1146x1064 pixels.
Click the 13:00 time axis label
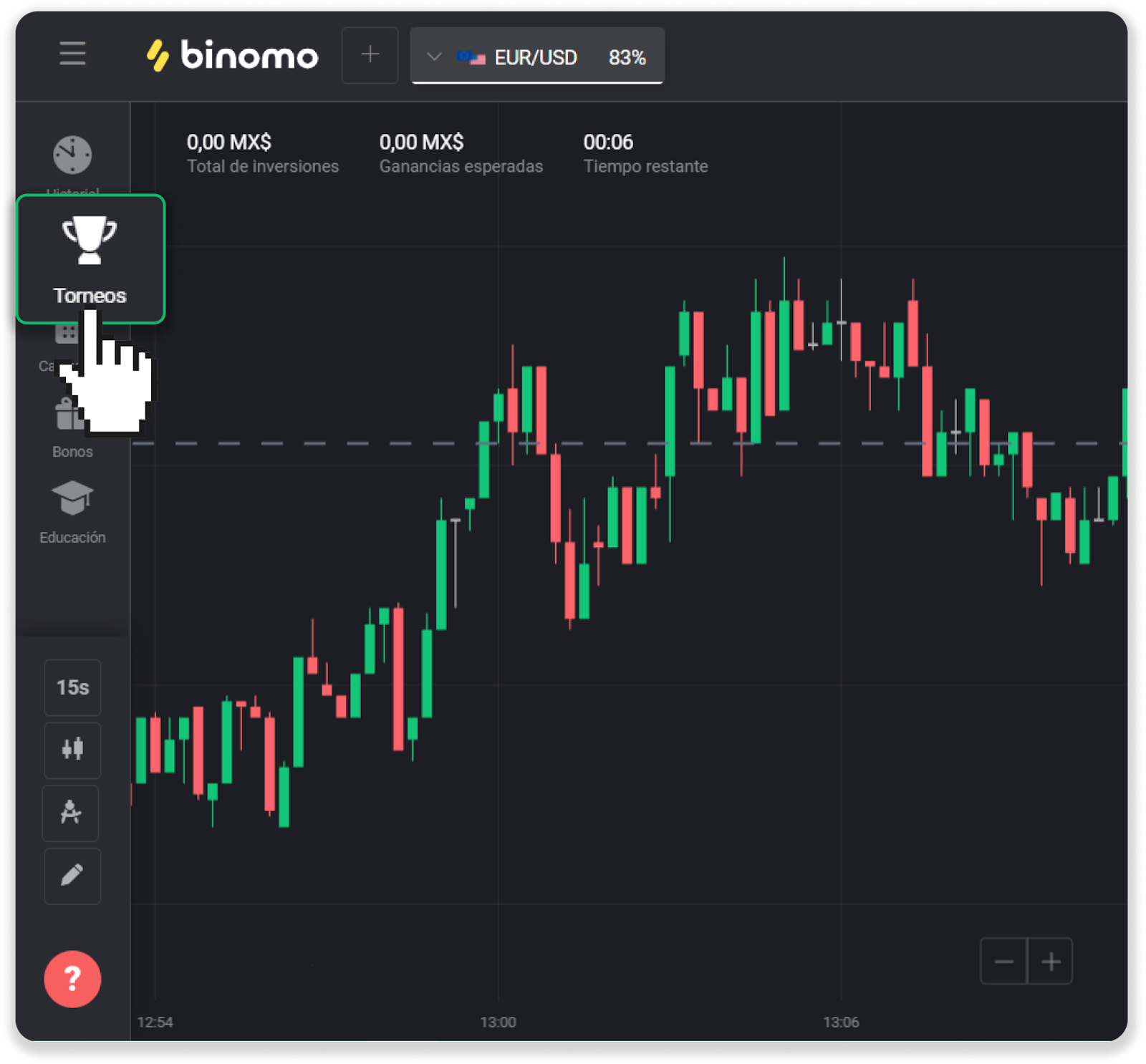tap(498, 1022)
